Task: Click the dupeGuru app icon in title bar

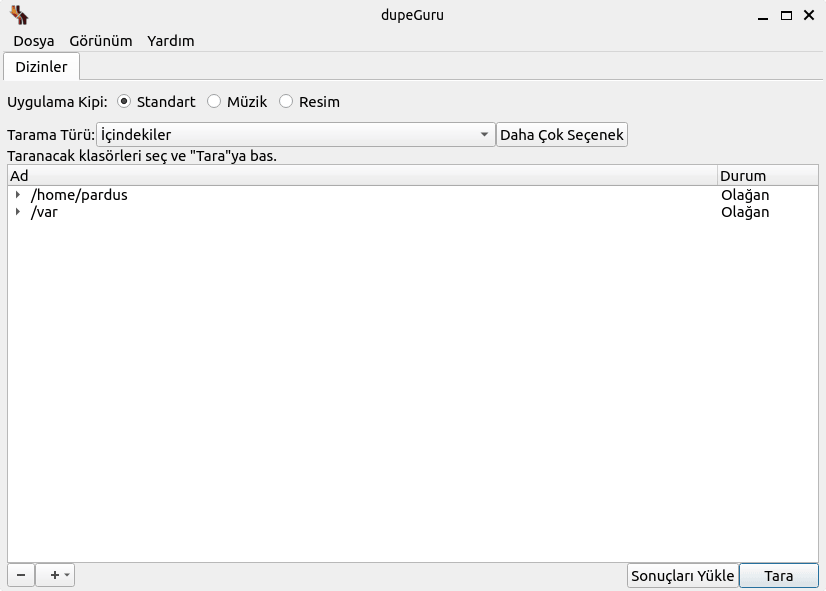Action: pyautogui.click(x=19, y=15)
